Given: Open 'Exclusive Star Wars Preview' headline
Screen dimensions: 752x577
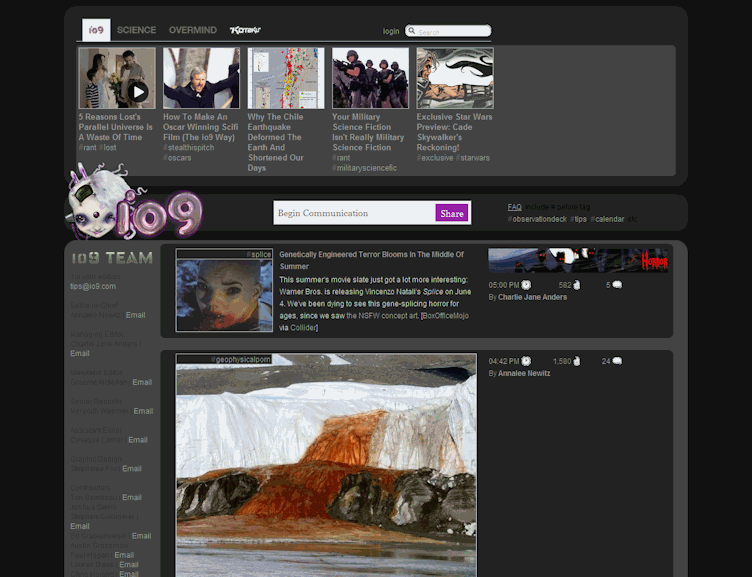Looking at the screenshot, I should [454, 132].
